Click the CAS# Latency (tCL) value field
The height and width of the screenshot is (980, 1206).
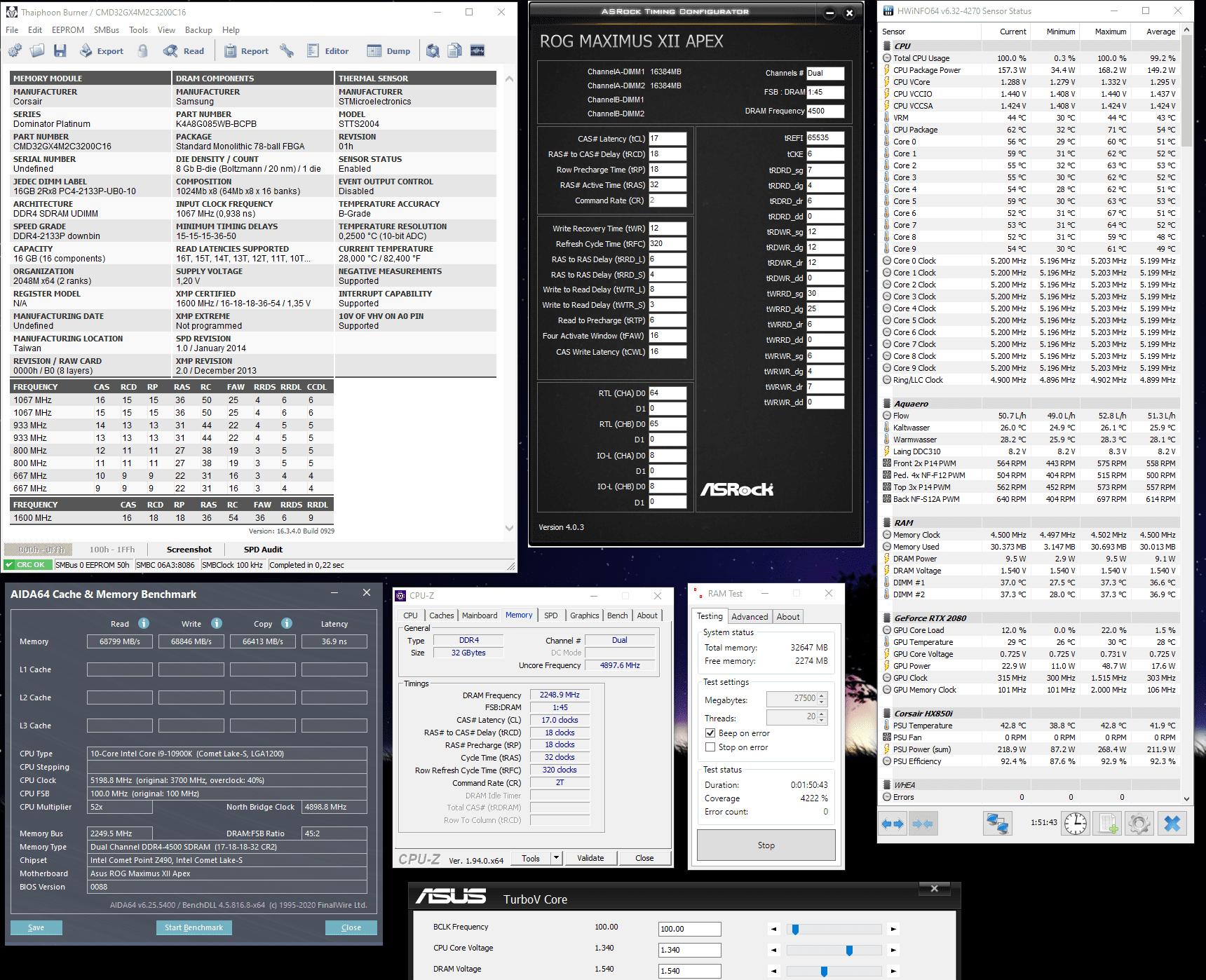pos(668,139)
